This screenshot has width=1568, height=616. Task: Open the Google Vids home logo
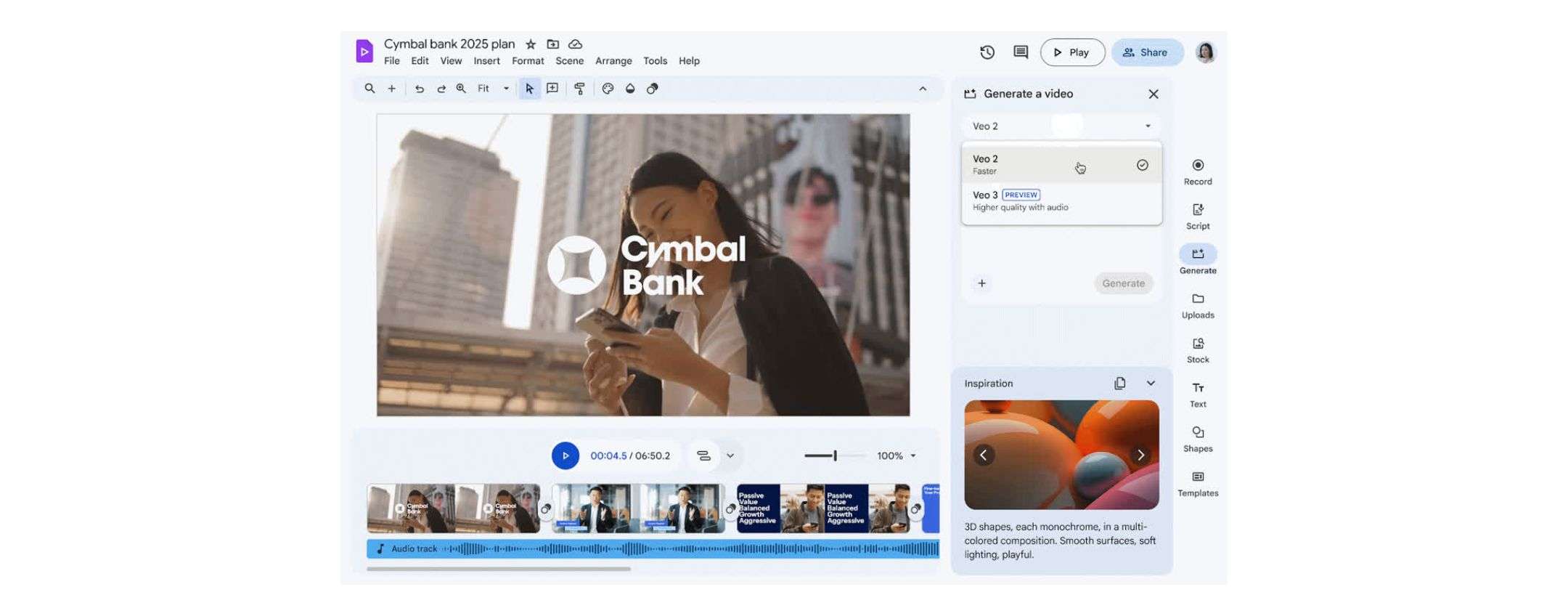[x=364, y=52]
